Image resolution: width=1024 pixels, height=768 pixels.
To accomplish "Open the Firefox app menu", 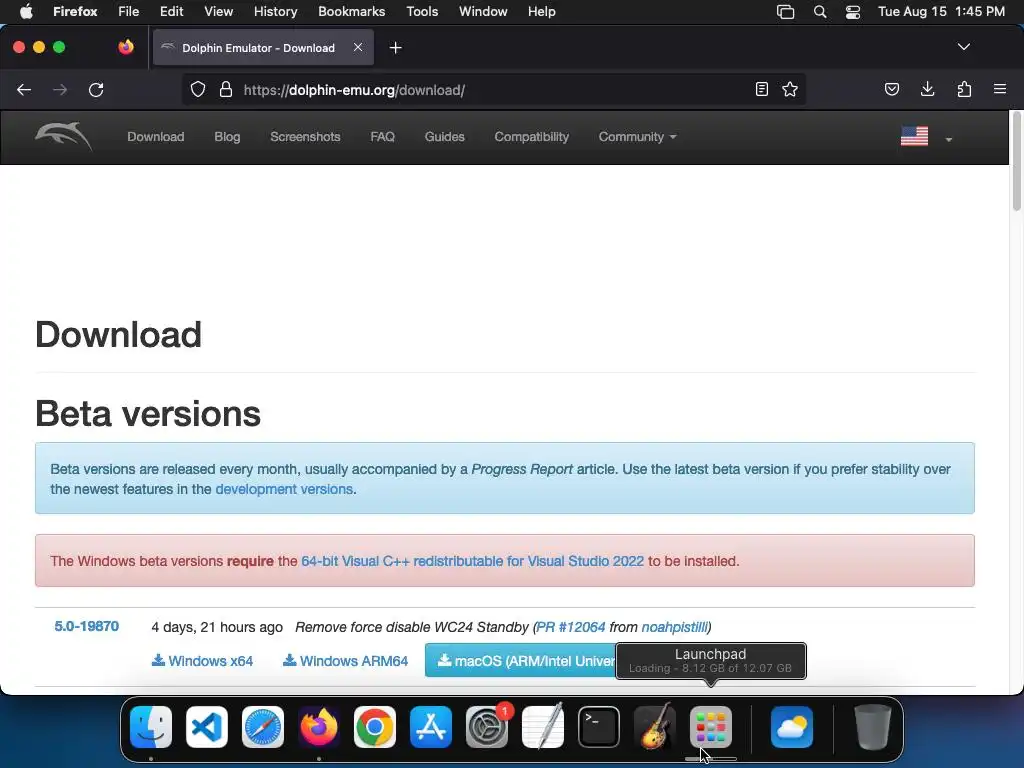I will point(75,12).
